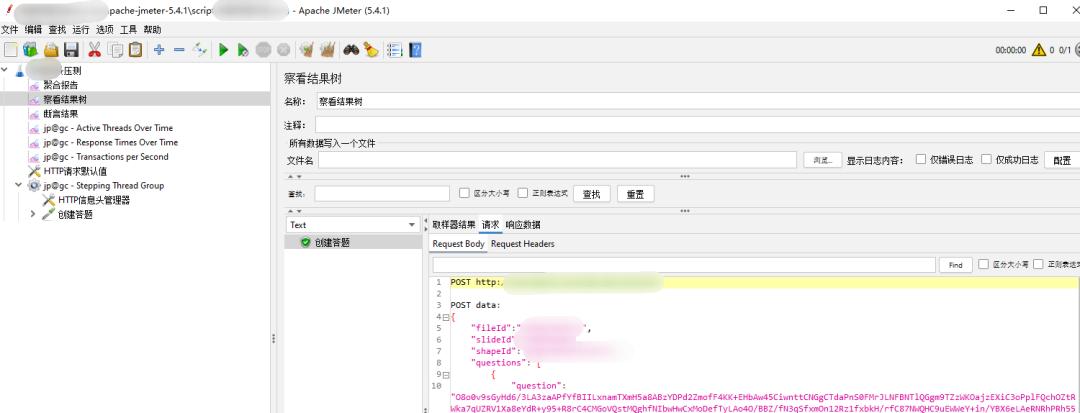
Task: Select jp@gc - Active Threads Over Time
Action: (x=107, y=128)
